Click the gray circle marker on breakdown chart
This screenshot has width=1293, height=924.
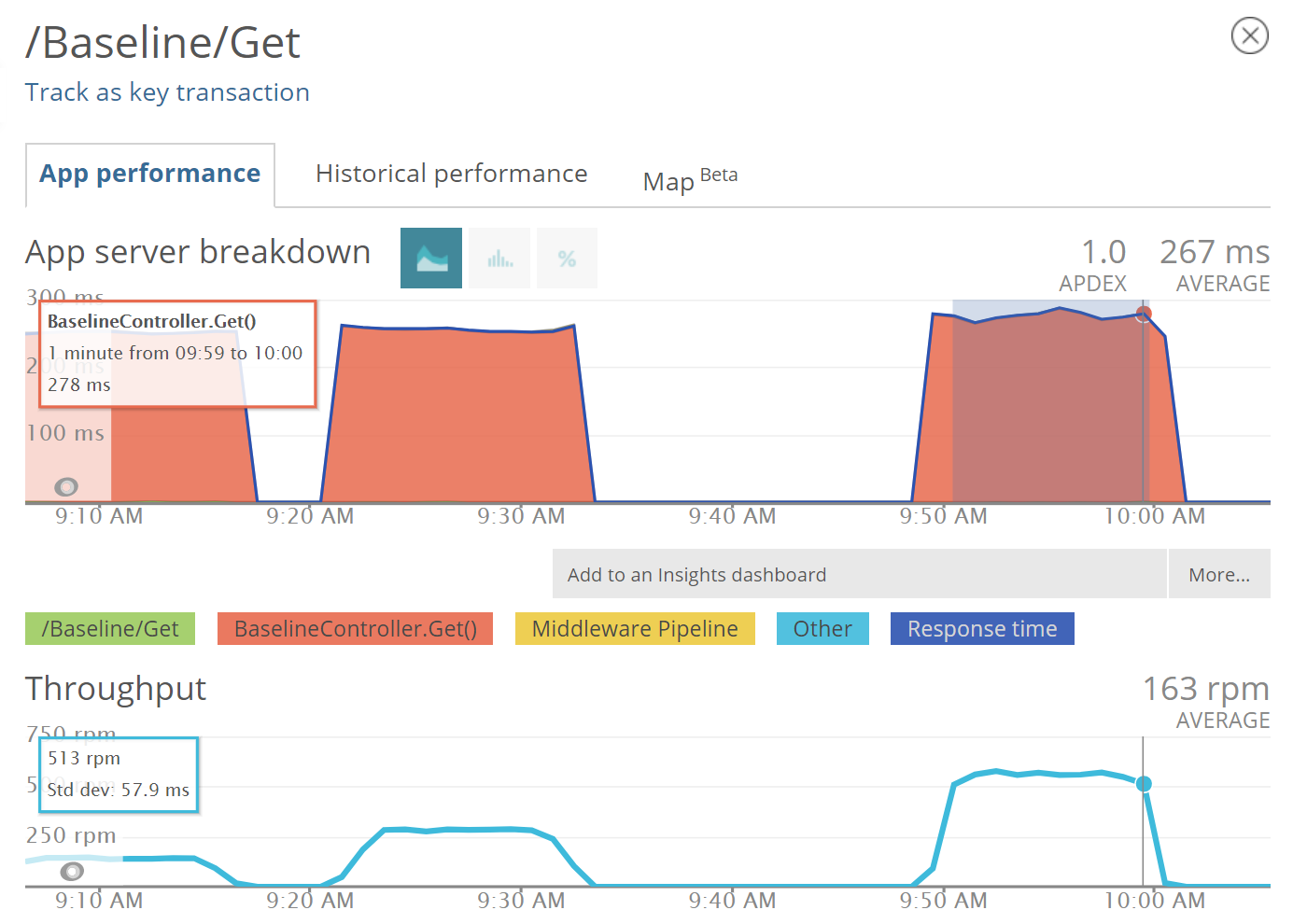(66, 486)
